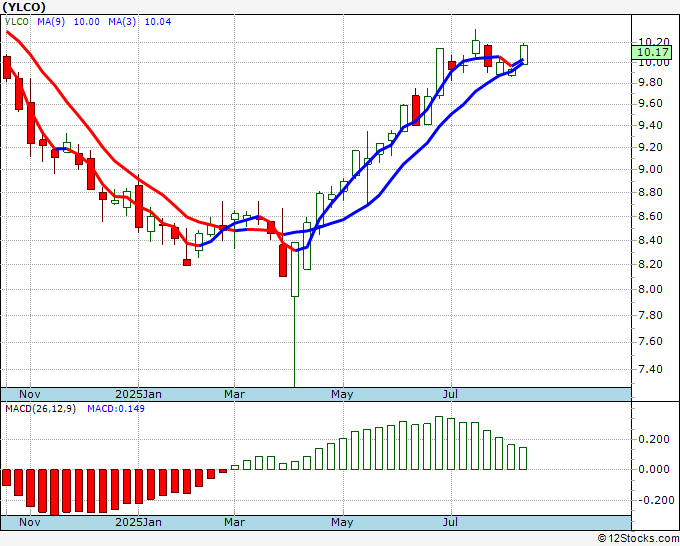Click the 9.00 price axis label
Viewport: 680px width, 546px height.
[651, 169]
